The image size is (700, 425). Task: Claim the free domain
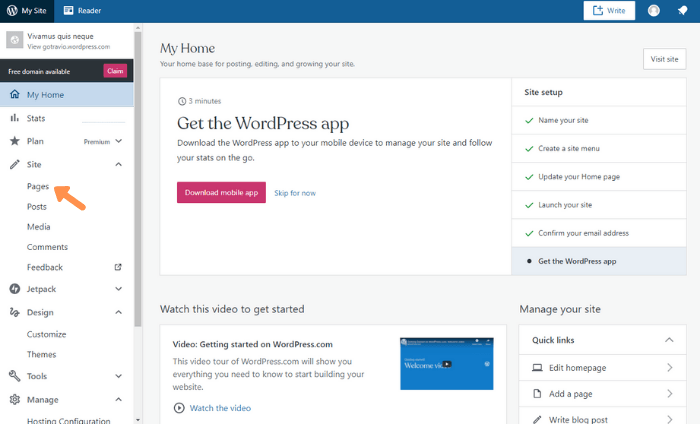[x=115, y=71]
